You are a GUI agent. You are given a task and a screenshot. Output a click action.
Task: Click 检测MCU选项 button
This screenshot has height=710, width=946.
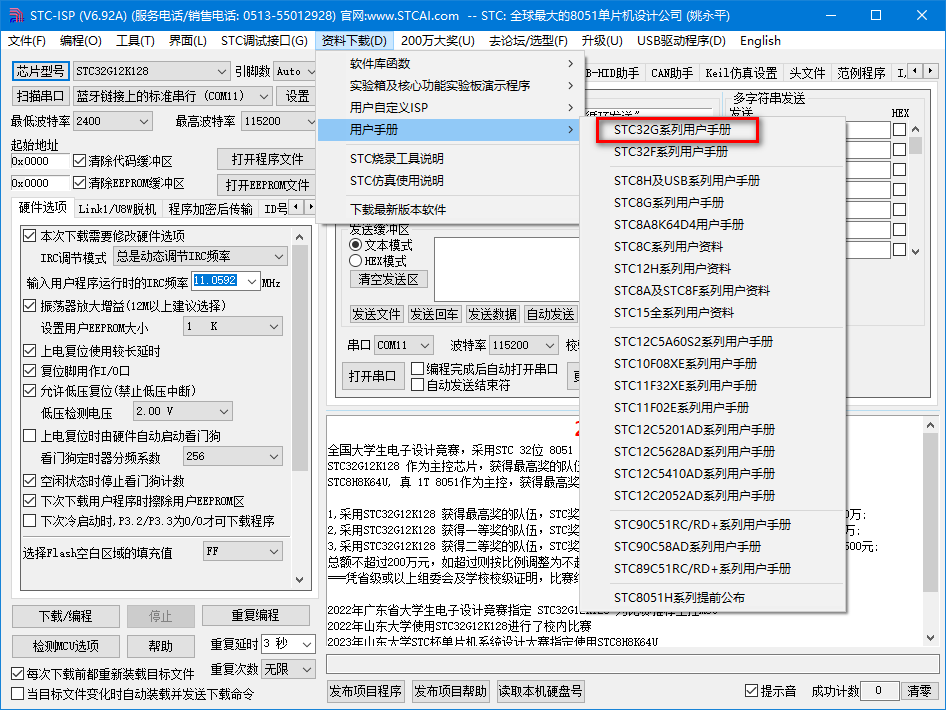pyautogui.click(x=66, y=646)
